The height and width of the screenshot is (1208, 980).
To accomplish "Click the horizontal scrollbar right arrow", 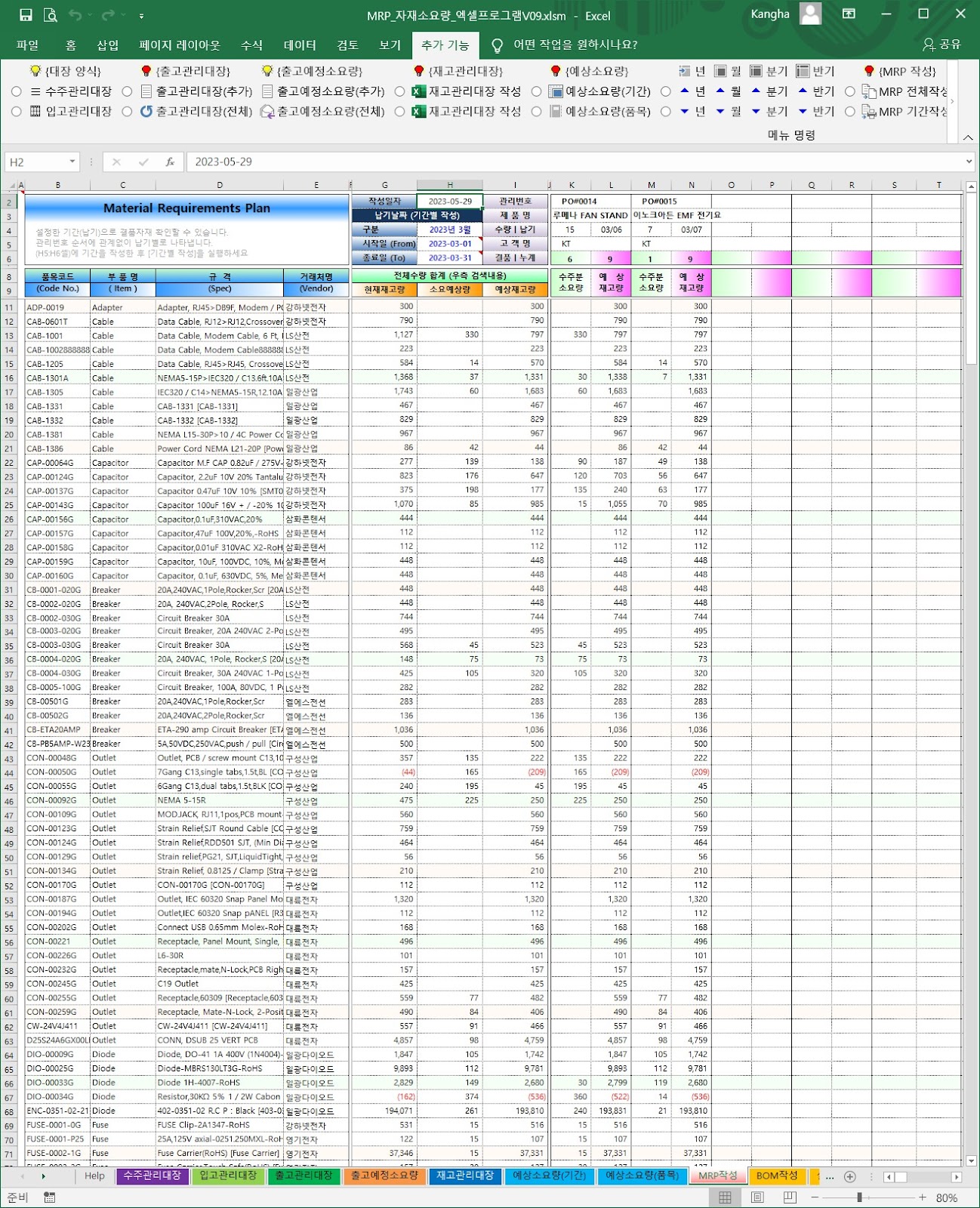I will click(x=957, y=1176).
